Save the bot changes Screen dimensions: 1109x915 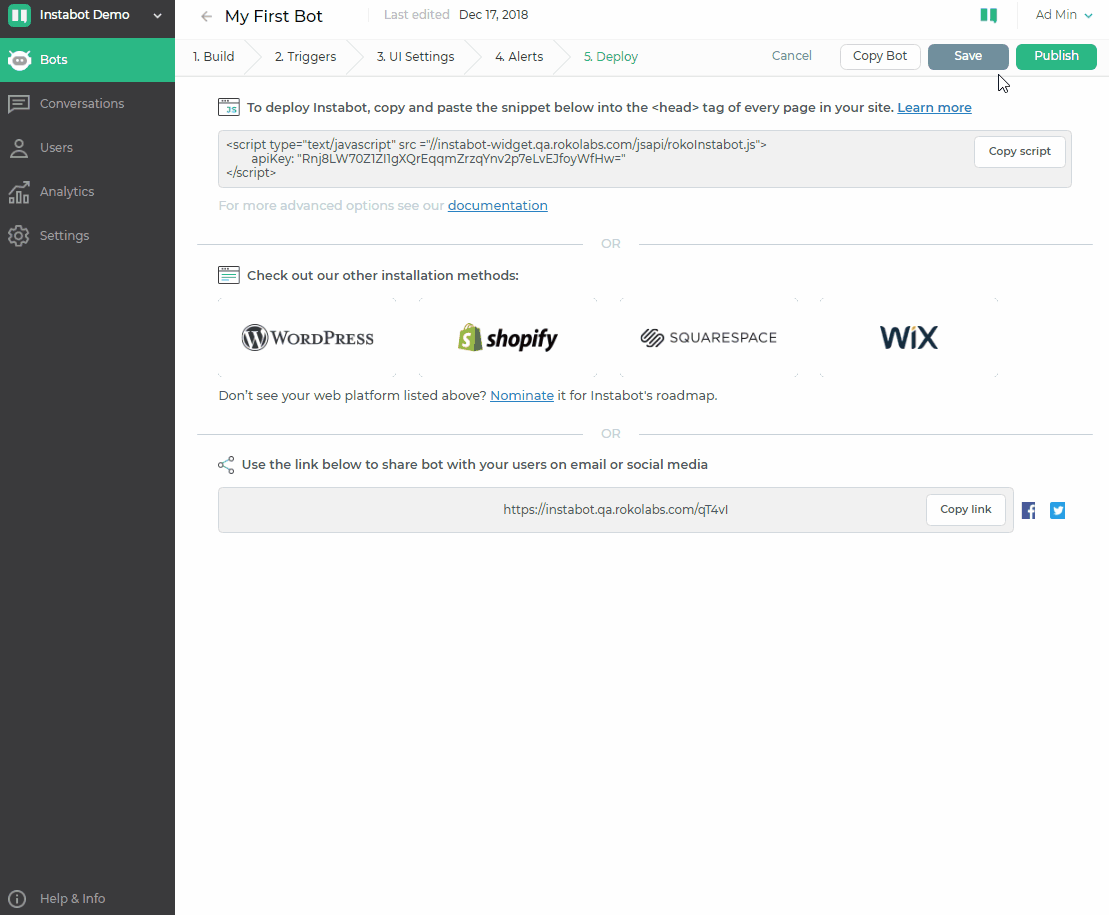pos(968,57)
